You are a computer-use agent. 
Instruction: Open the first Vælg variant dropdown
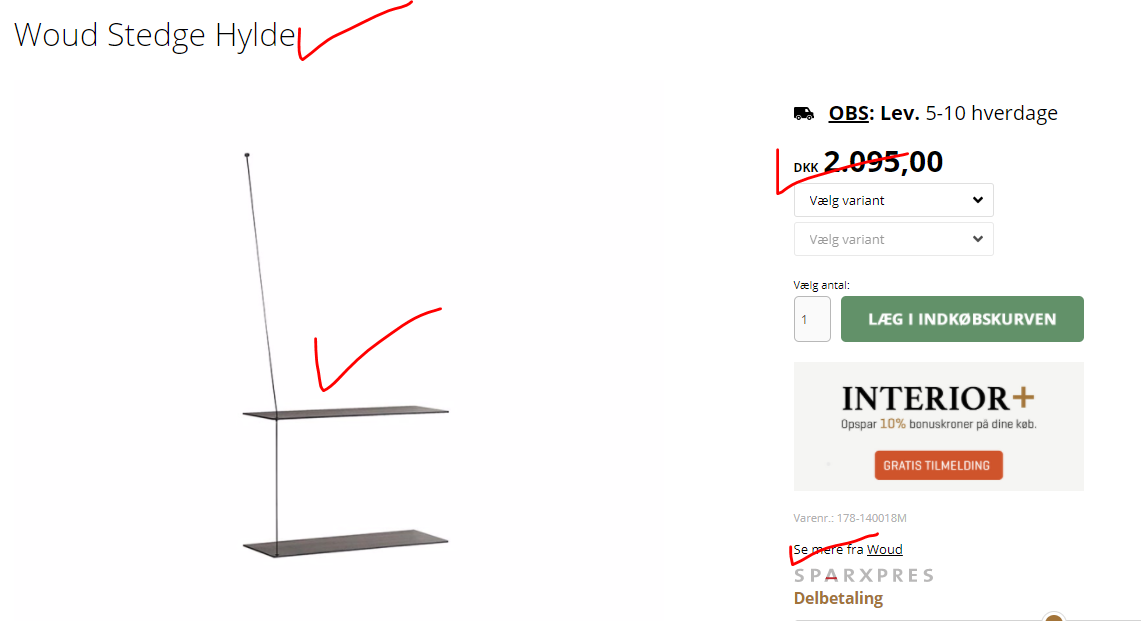(894, 200)
